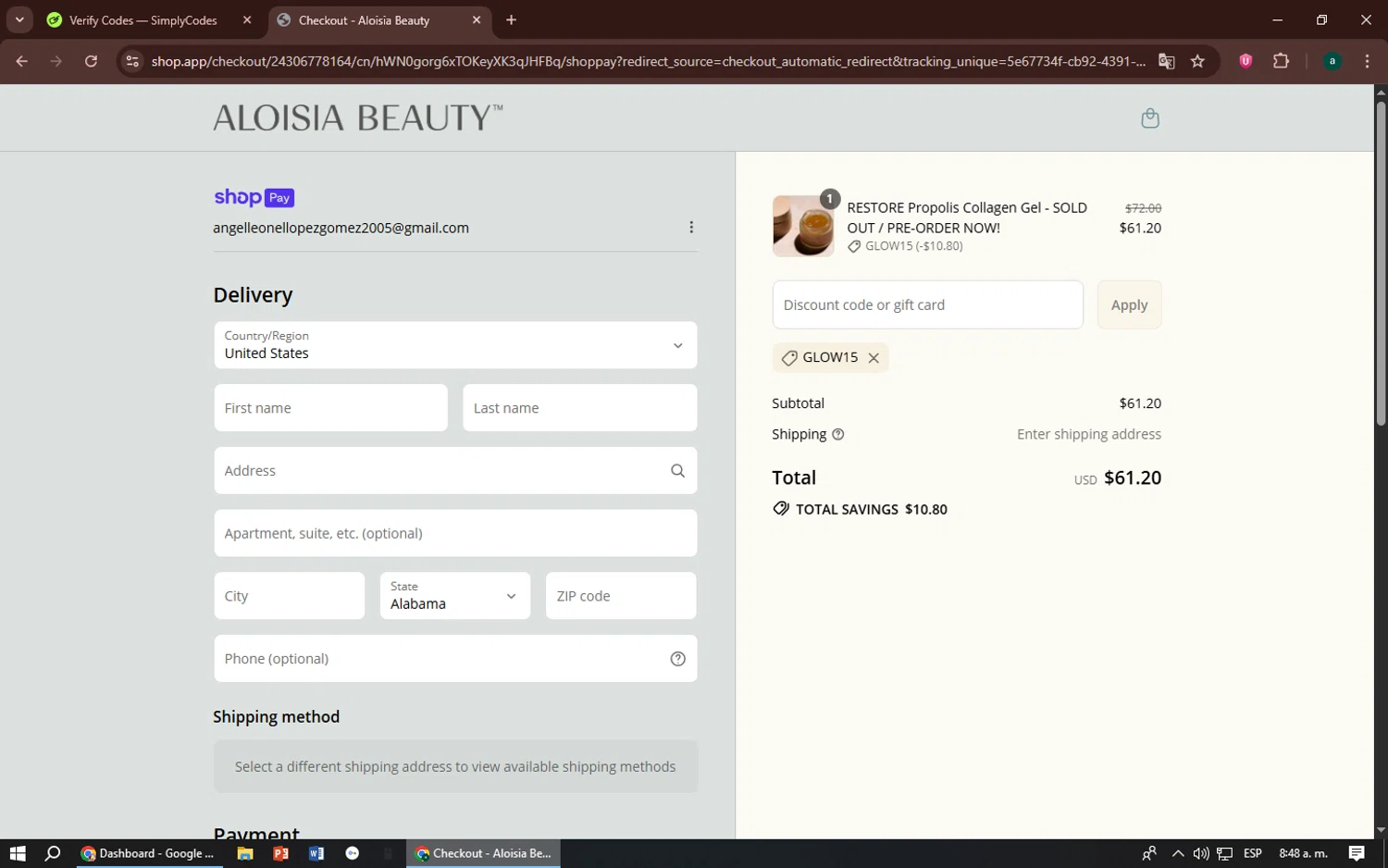
Task: Switch to Verify Codes SimplyCodes tab
Action: pos(143,20)
